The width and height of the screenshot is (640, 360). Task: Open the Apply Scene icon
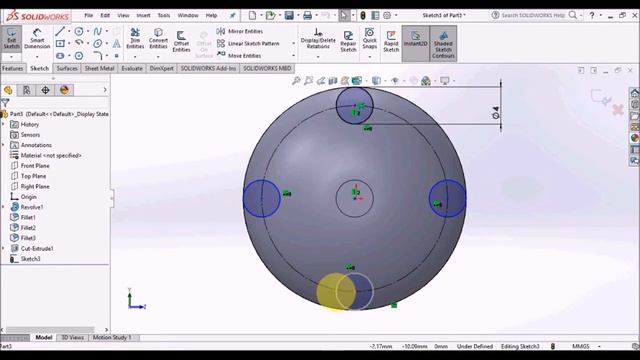coord(426,81)
